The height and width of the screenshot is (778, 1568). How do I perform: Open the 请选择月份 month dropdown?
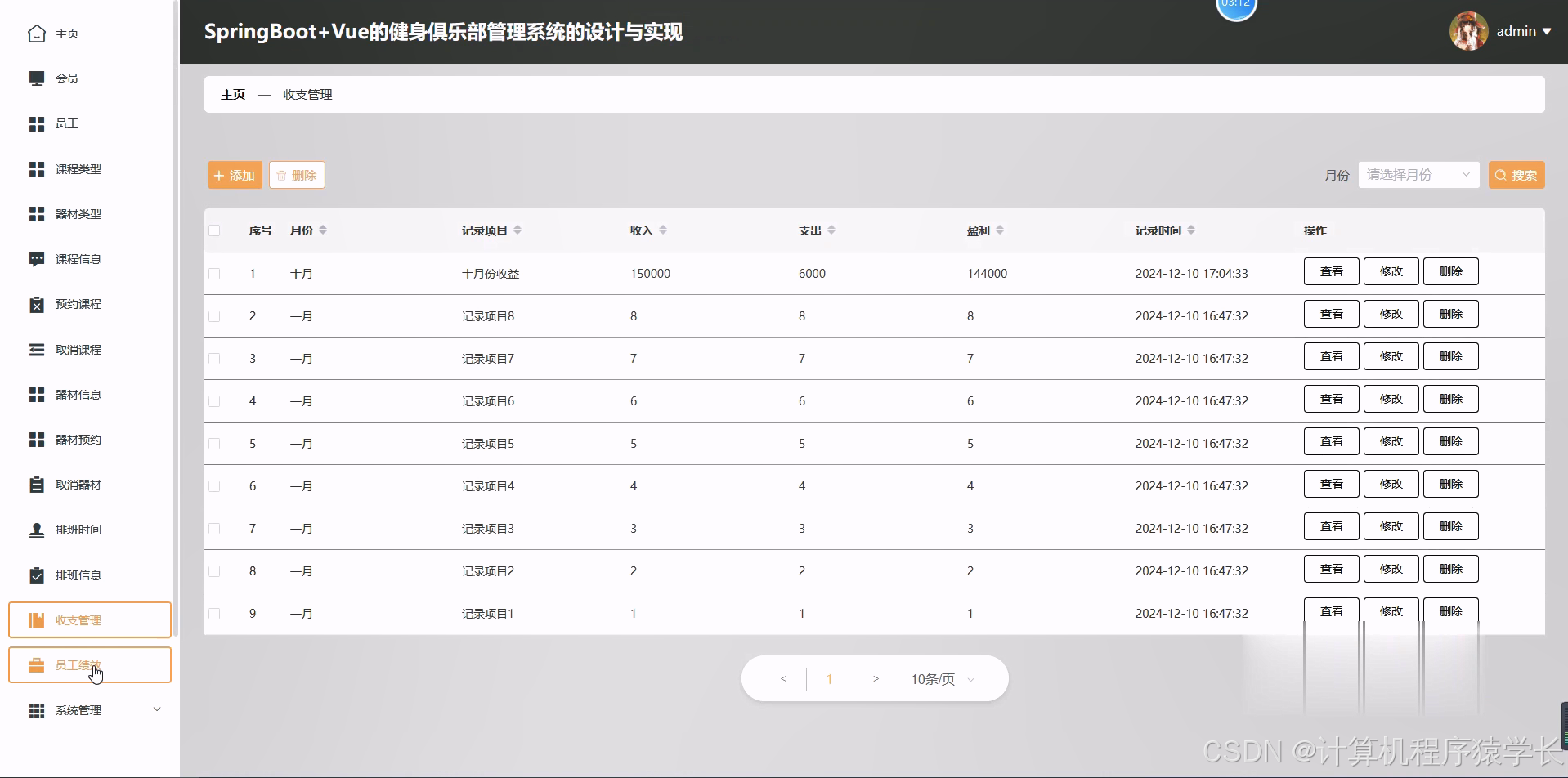coord(1418,174)
